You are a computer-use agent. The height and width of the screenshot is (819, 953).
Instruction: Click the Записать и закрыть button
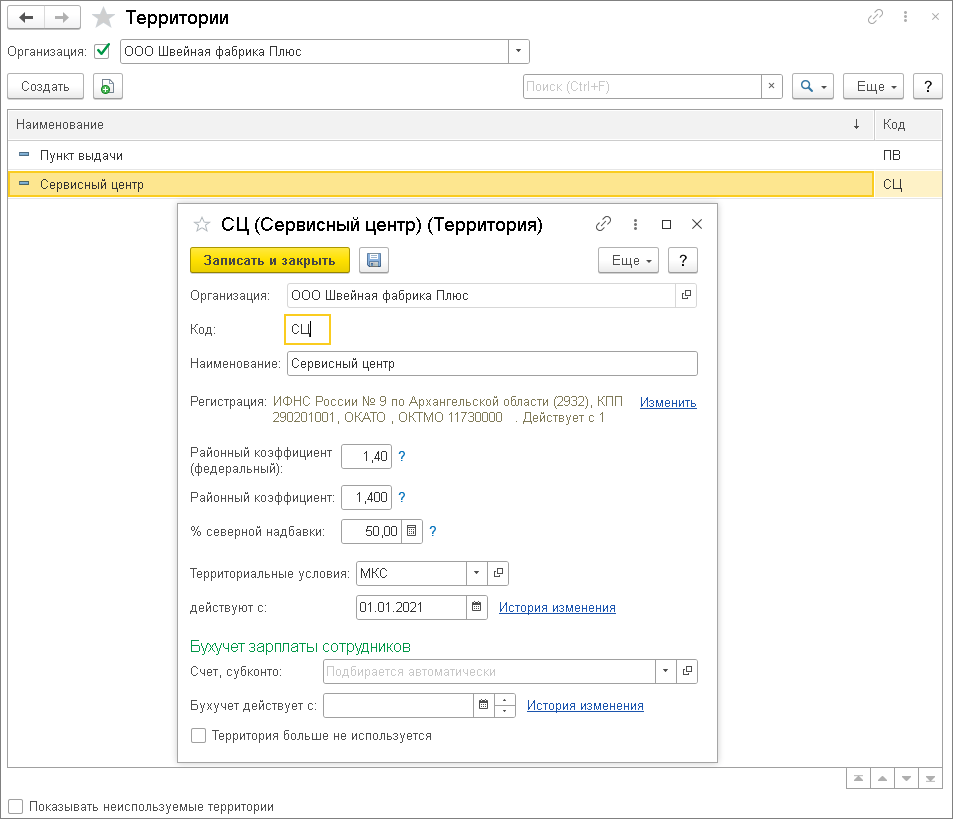pyautogui.click(x=269, y=260)
